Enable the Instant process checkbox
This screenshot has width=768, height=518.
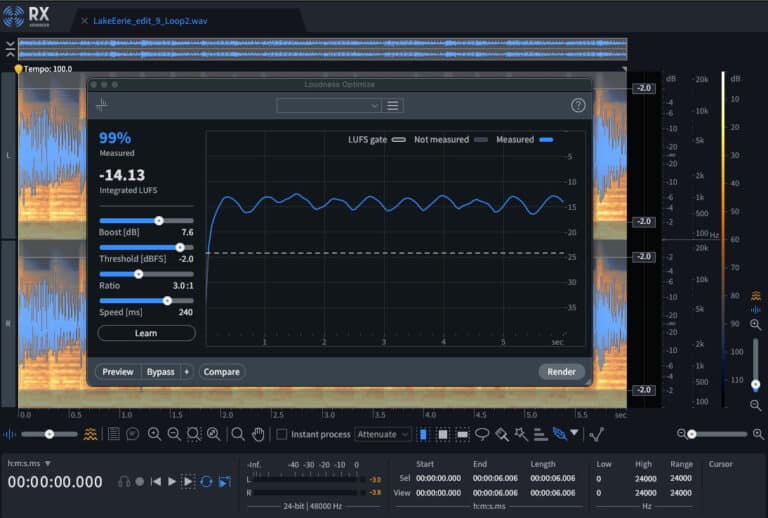[x=282, y=434]
